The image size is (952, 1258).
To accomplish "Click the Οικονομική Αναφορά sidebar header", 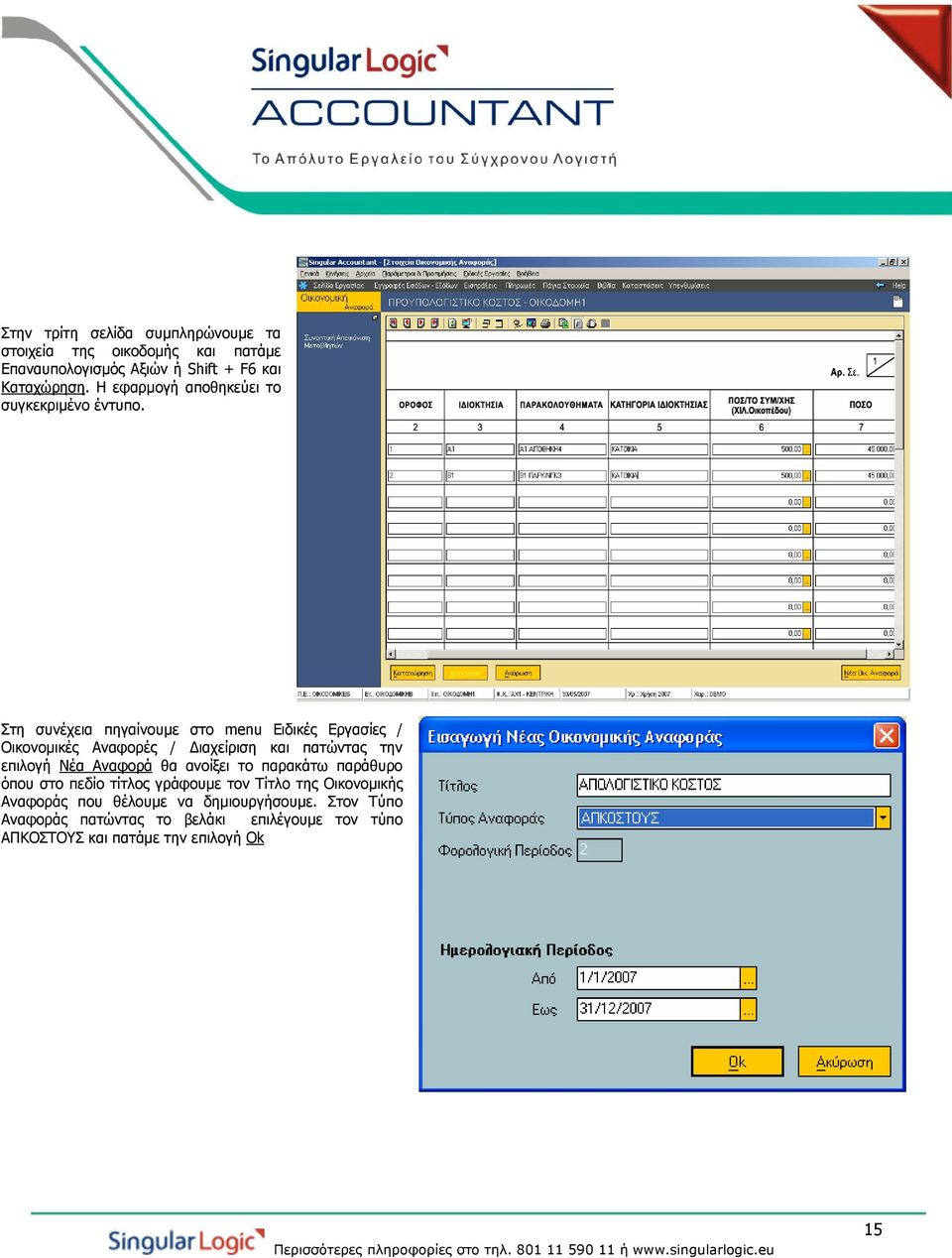I will click(337, 302).
